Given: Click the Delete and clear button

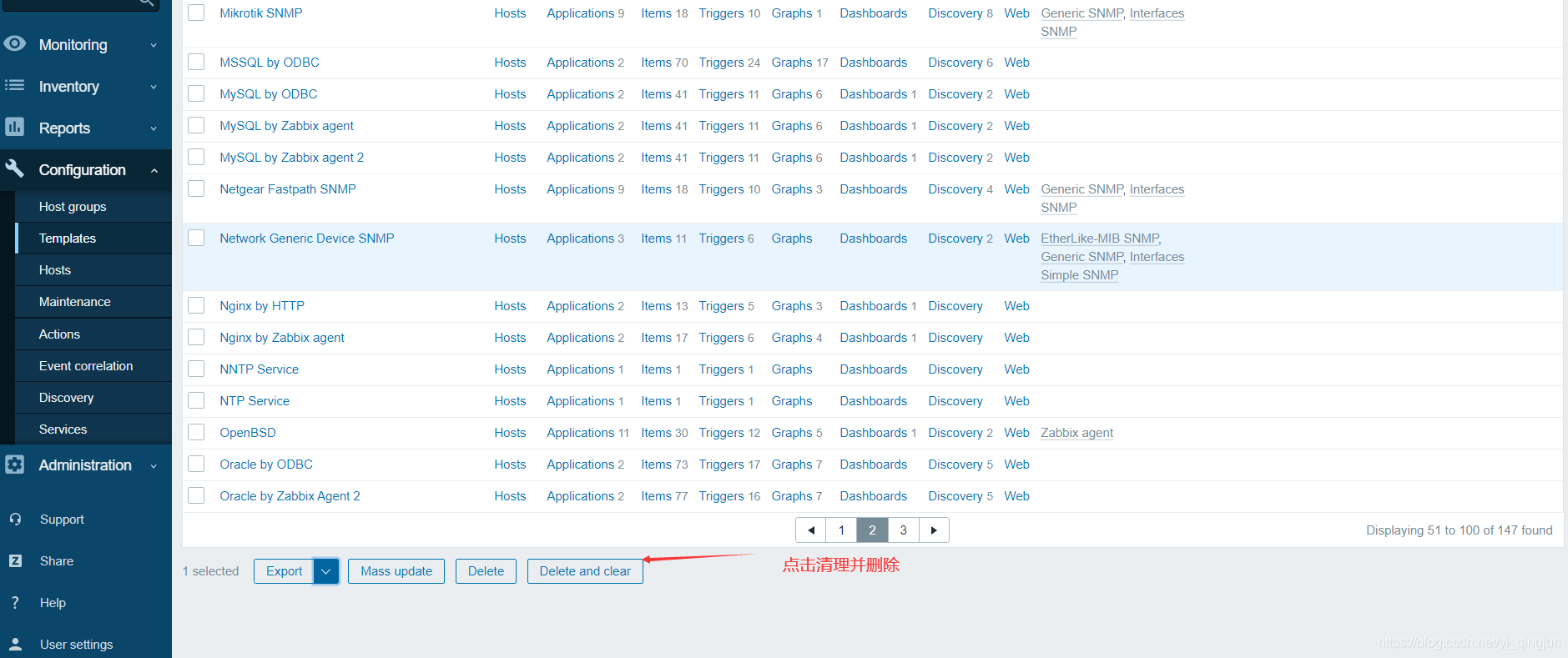Looking at the screenshot, I should coord(585,571).
